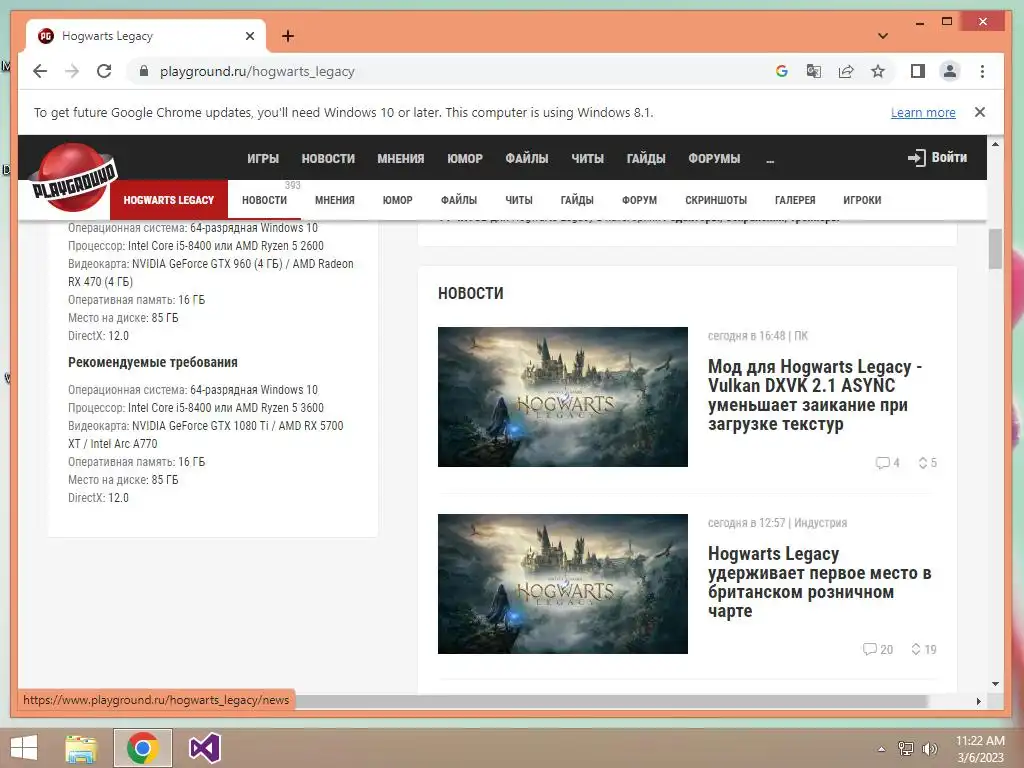Open the ГАЛЕРЕЯ tab
The height and width of the screenshot is (768, 1024).
pyautogui.click(x=795, y=200)
